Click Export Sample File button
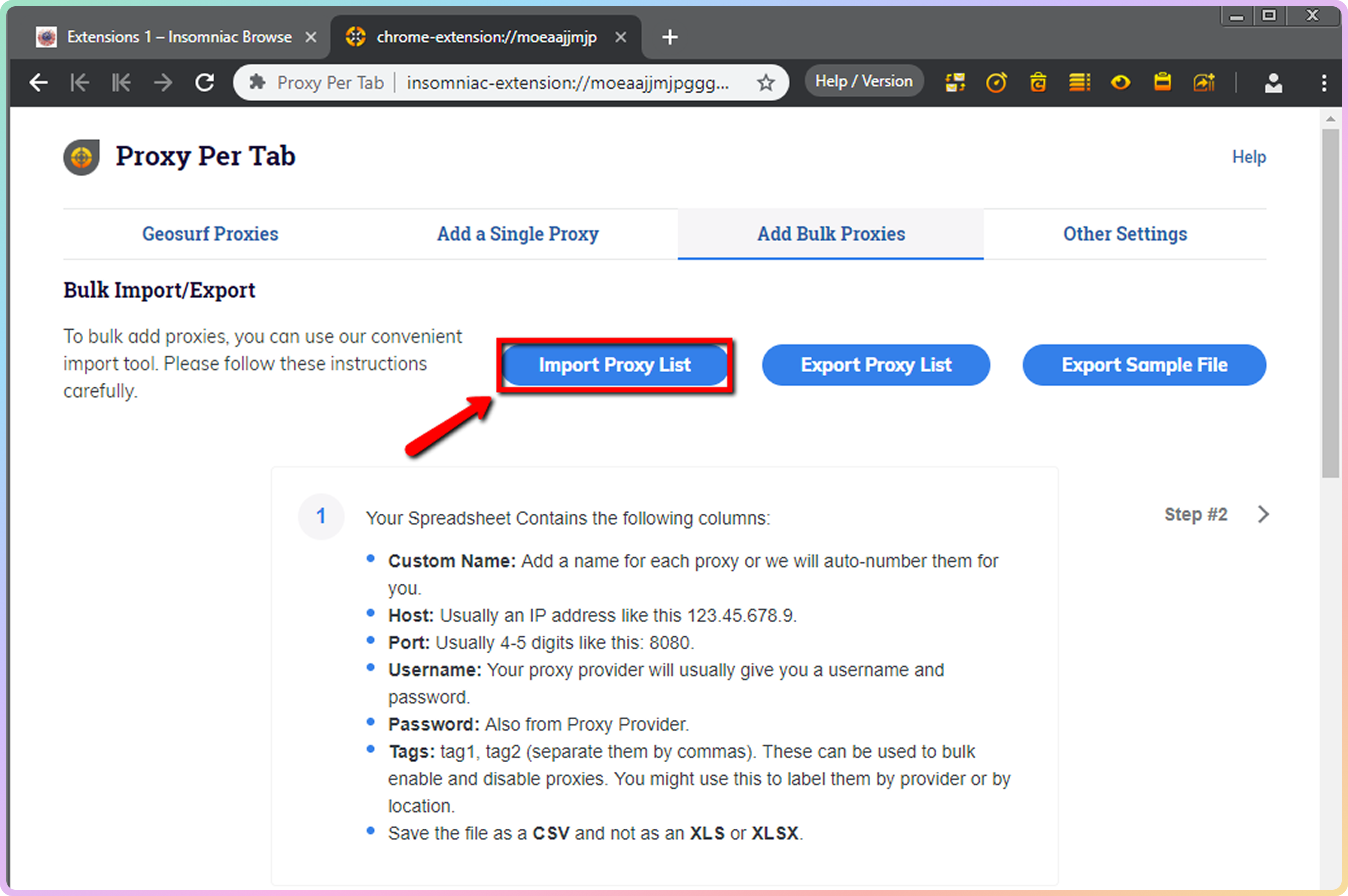1348x896 pixels. tap(1144, 365)
